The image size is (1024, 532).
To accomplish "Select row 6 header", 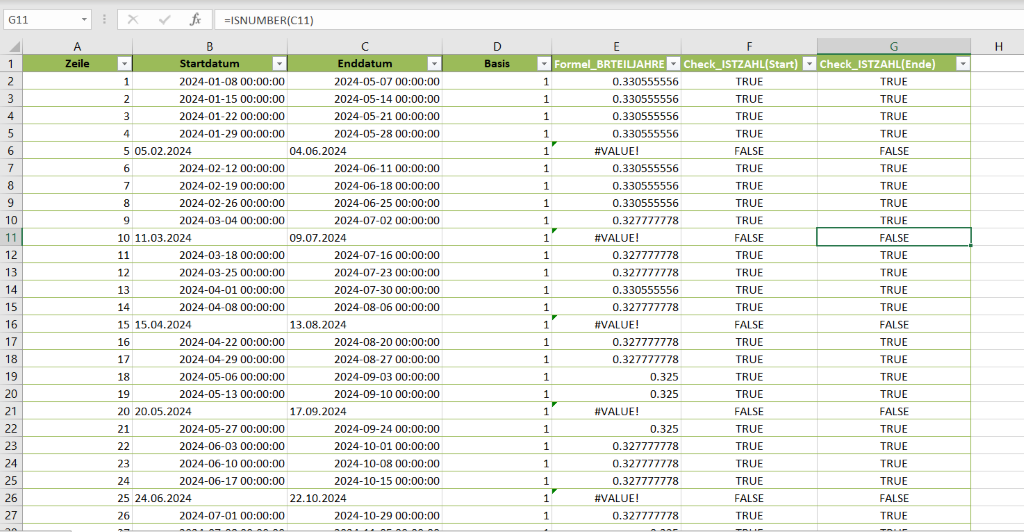I will pos(11,151).
